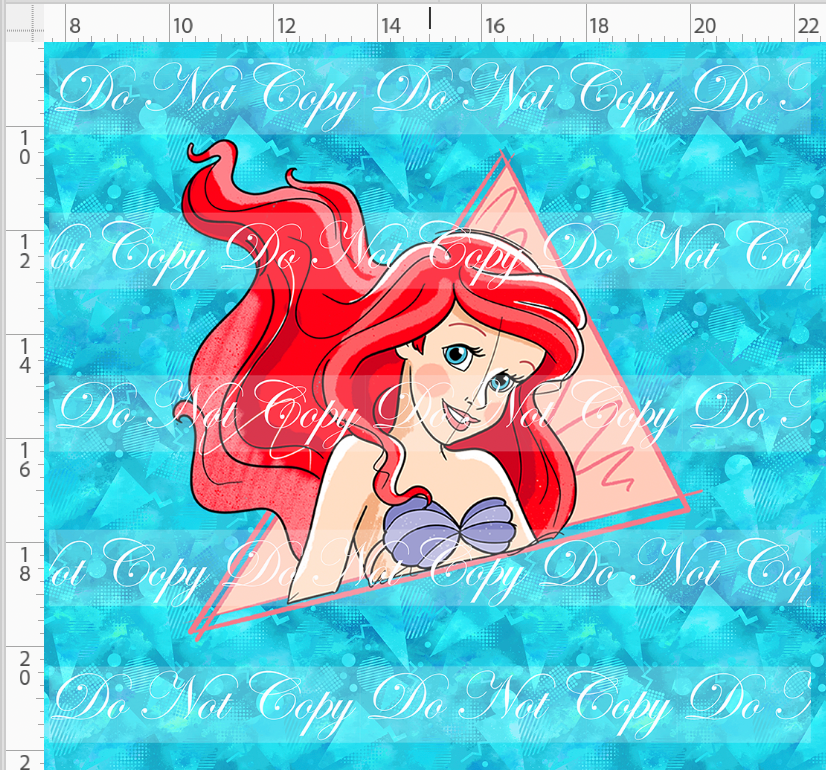Click the 12 mark on vertical ruler
Screen dimensions: 826x770
[x=24, y=251]
